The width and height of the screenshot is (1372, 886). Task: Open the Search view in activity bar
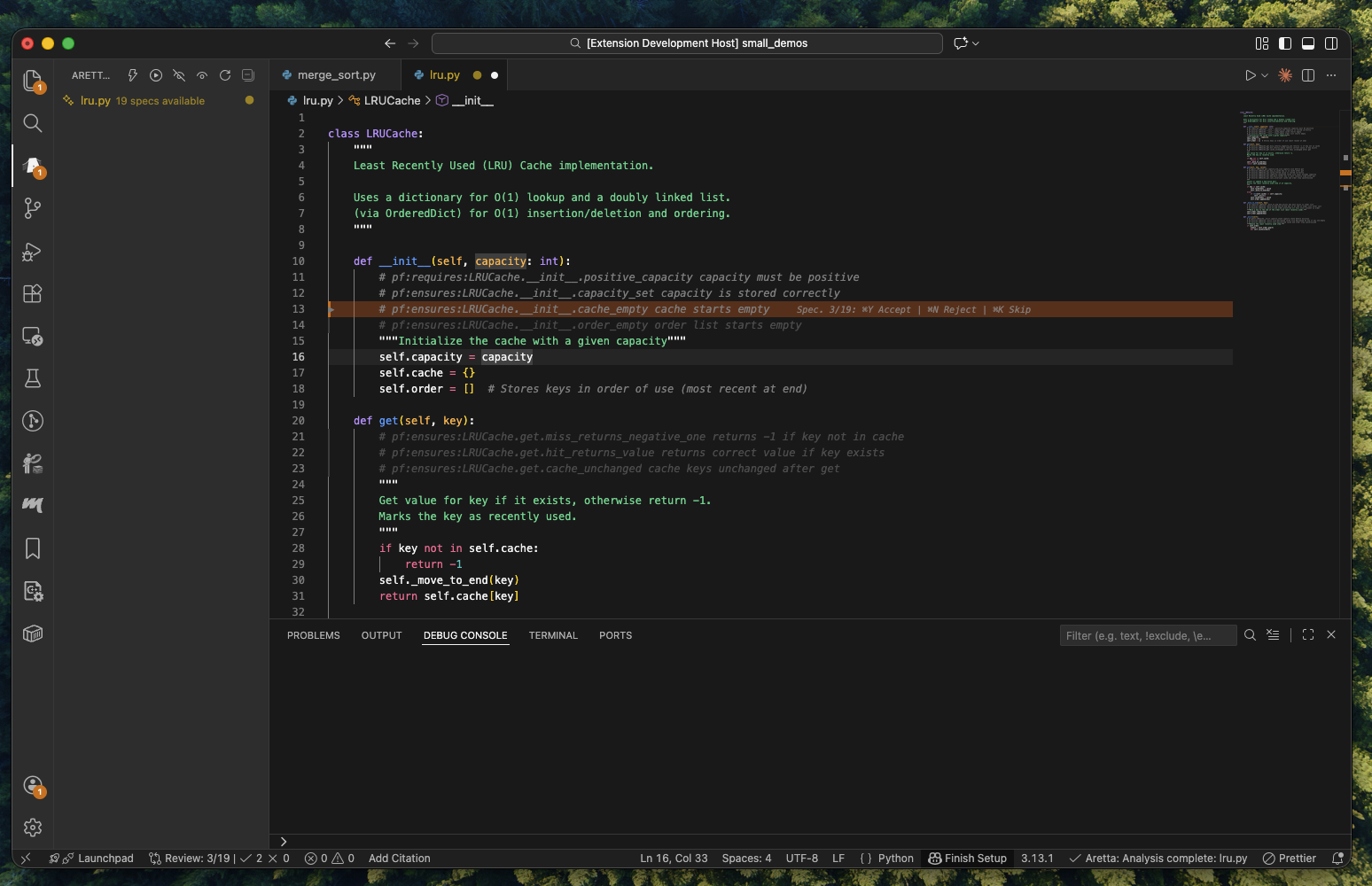point(33,123)
